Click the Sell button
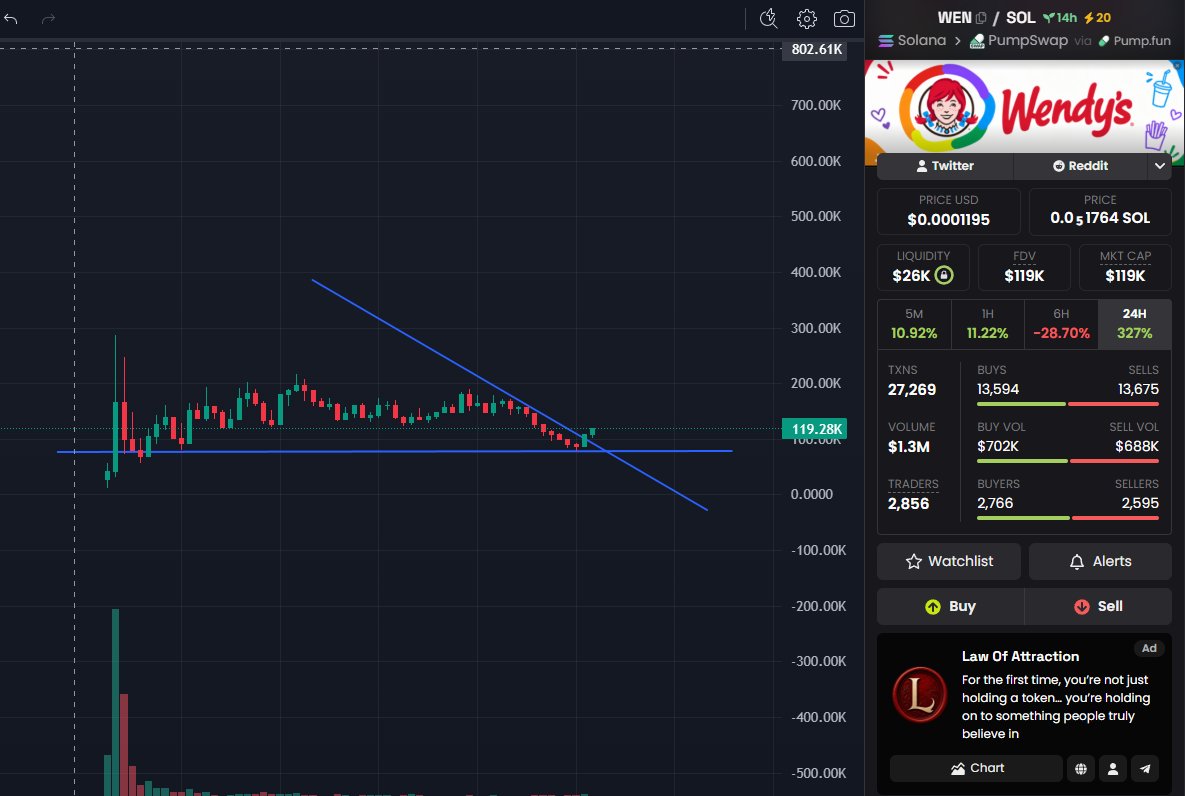The height and width of the screenshot is (796, 1185). [x=1098, y=606]
